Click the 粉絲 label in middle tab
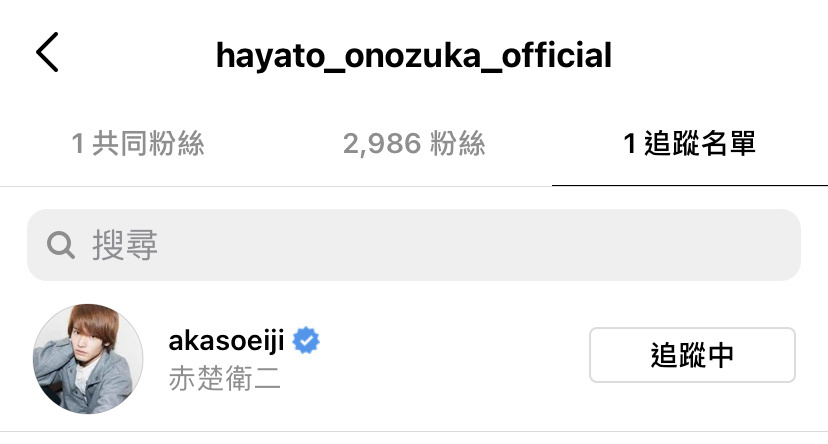828x444 pixels. pos(457,144)
